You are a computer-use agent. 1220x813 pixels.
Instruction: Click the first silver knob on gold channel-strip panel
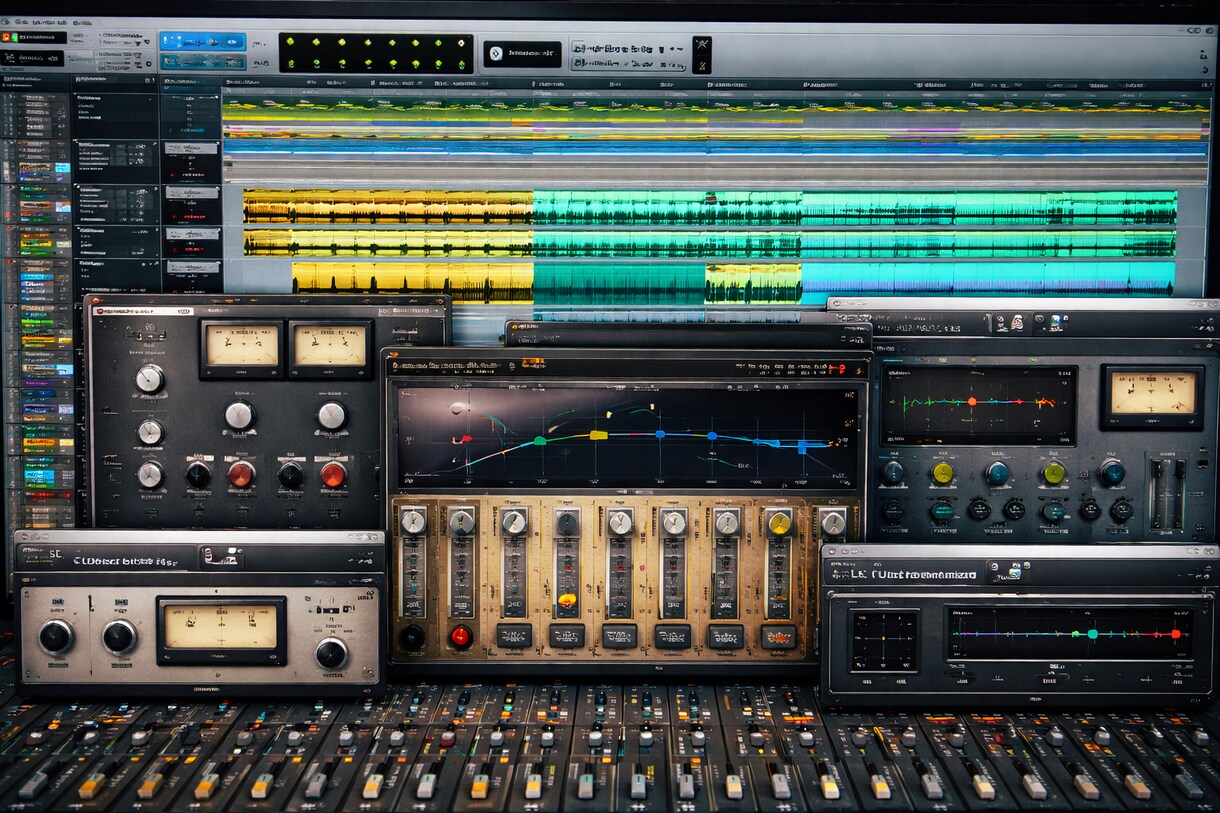(413, 521)
